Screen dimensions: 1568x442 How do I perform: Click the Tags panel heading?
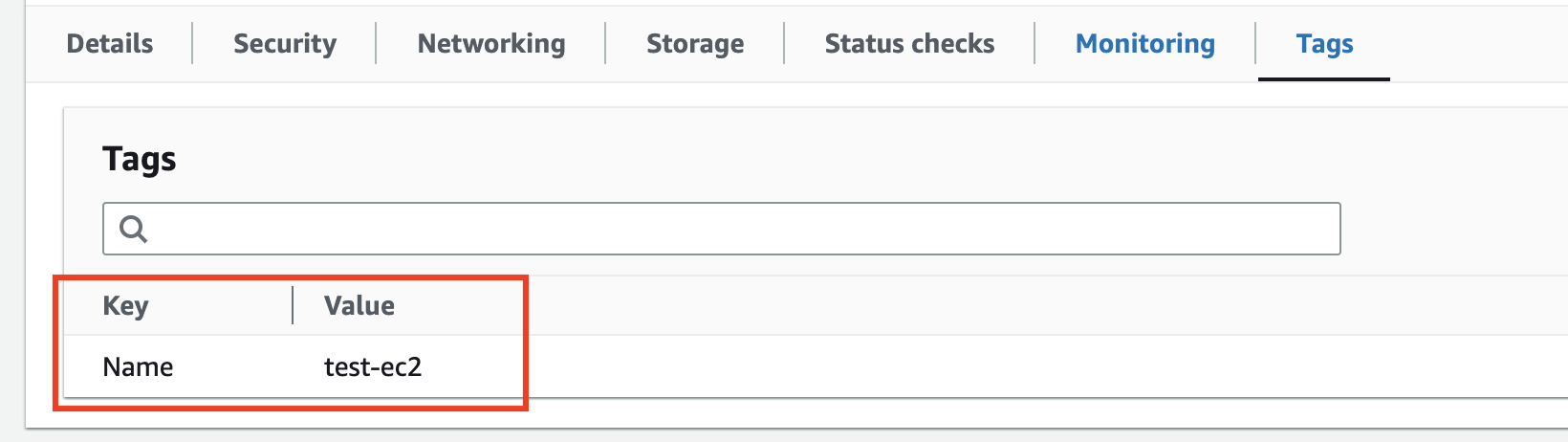tap(140, 159)
